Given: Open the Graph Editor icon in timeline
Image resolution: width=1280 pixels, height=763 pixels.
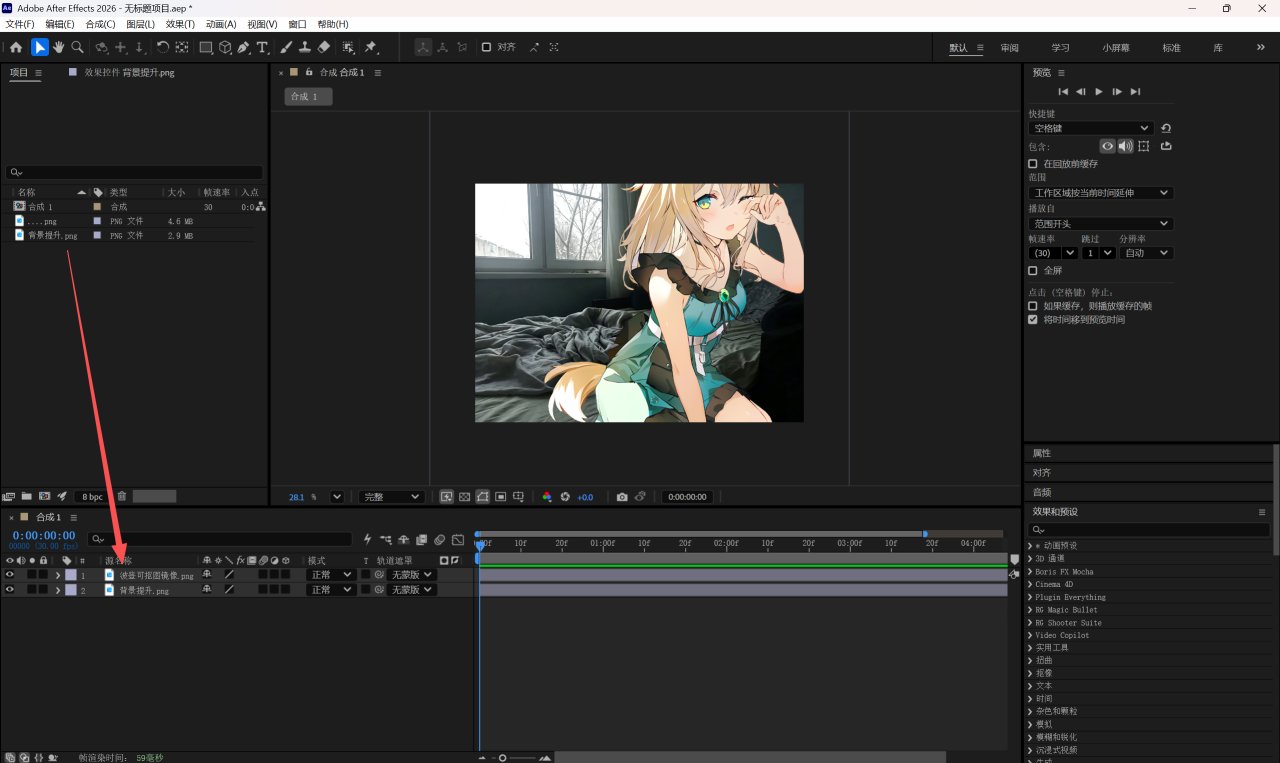Looking at the screenshot, I should click(x=458, y=540).
